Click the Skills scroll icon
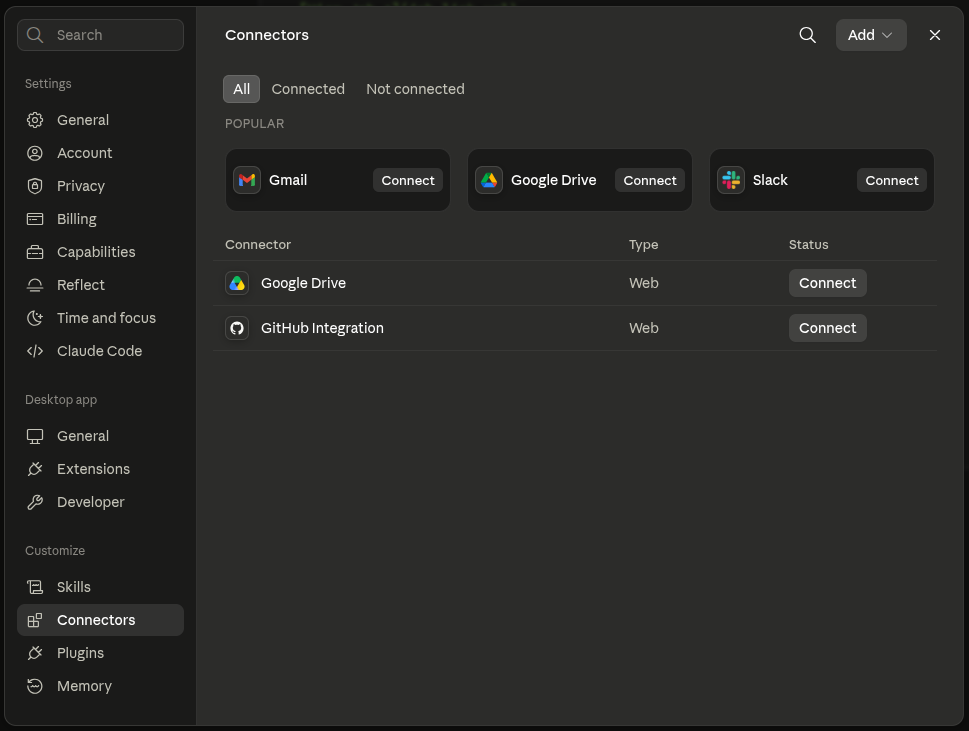Screen dimensions: 969x731 35,587
